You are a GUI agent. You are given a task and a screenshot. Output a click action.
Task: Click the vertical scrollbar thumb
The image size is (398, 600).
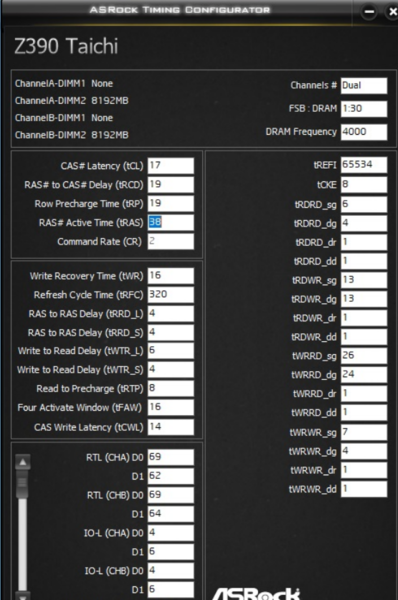coord(23,484)
